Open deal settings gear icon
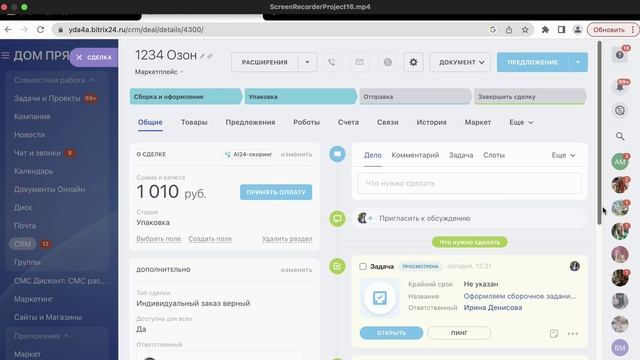 click(413, 62)
